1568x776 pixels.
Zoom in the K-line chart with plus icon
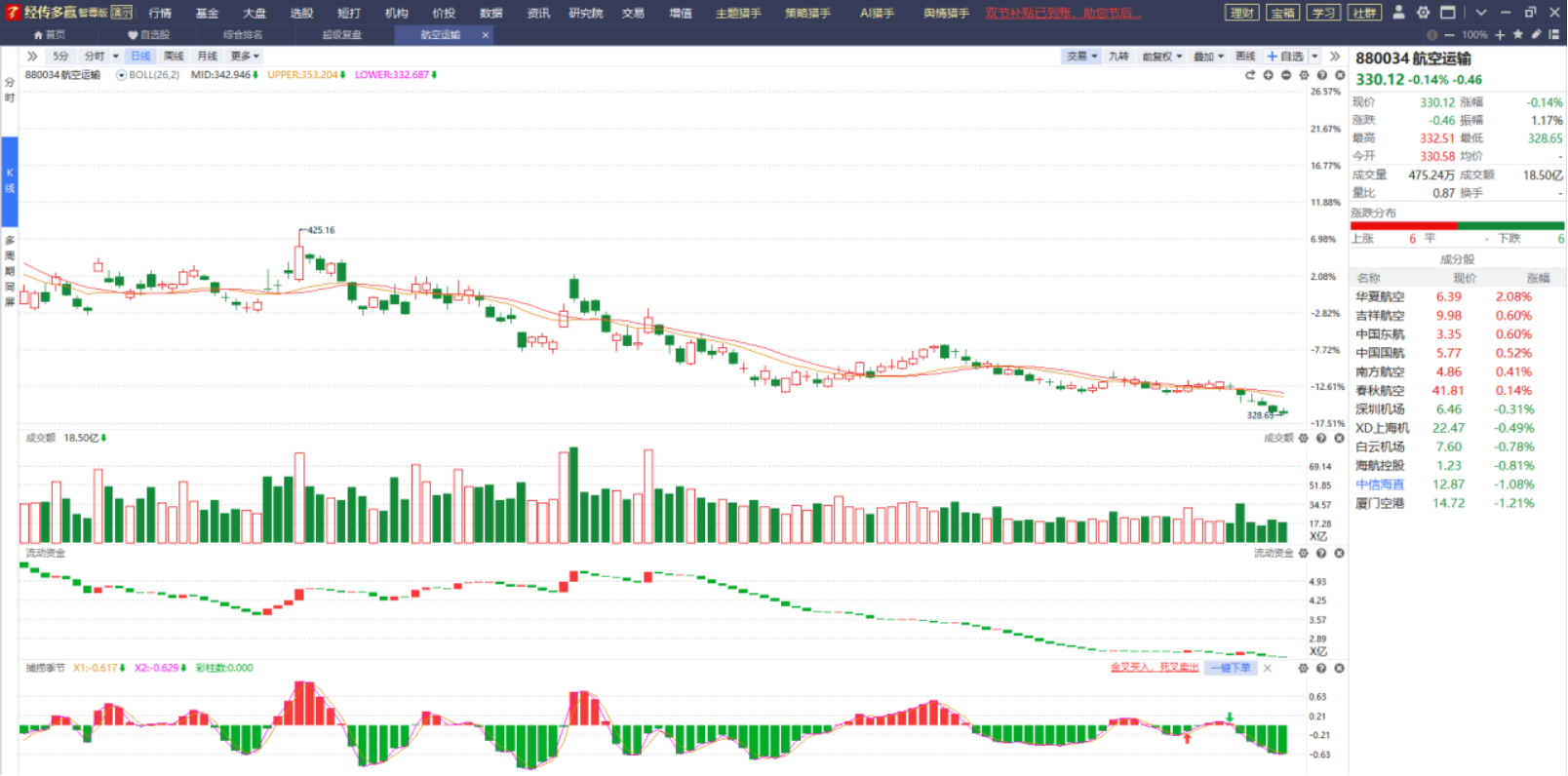(x=1269, y=75)
